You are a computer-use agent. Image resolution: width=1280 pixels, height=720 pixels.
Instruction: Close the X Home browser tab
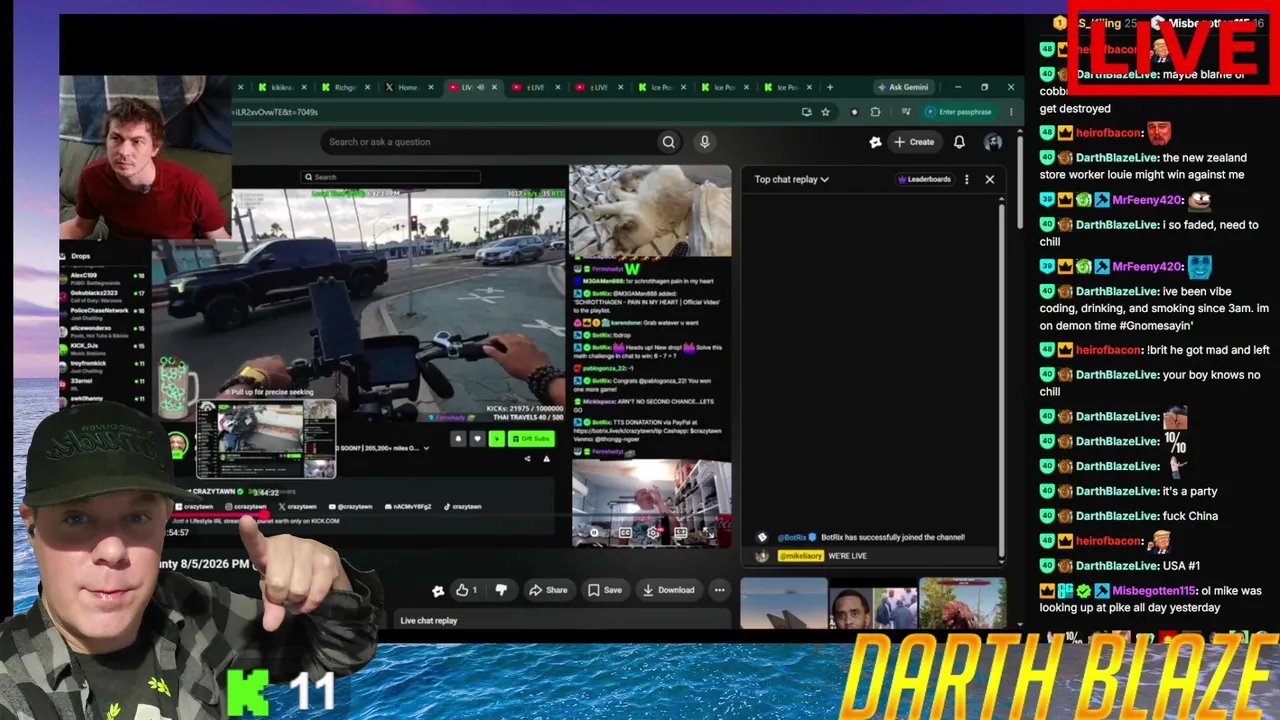pyautogui.click(x=432, y=87)
